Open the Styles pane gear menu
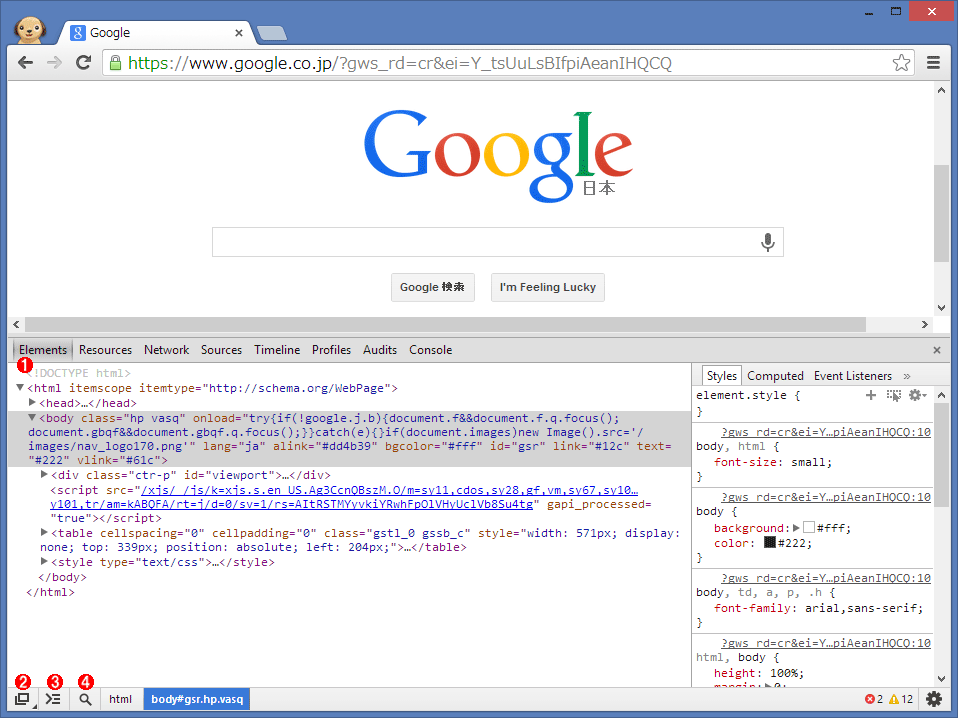 [x=917, y=395]
